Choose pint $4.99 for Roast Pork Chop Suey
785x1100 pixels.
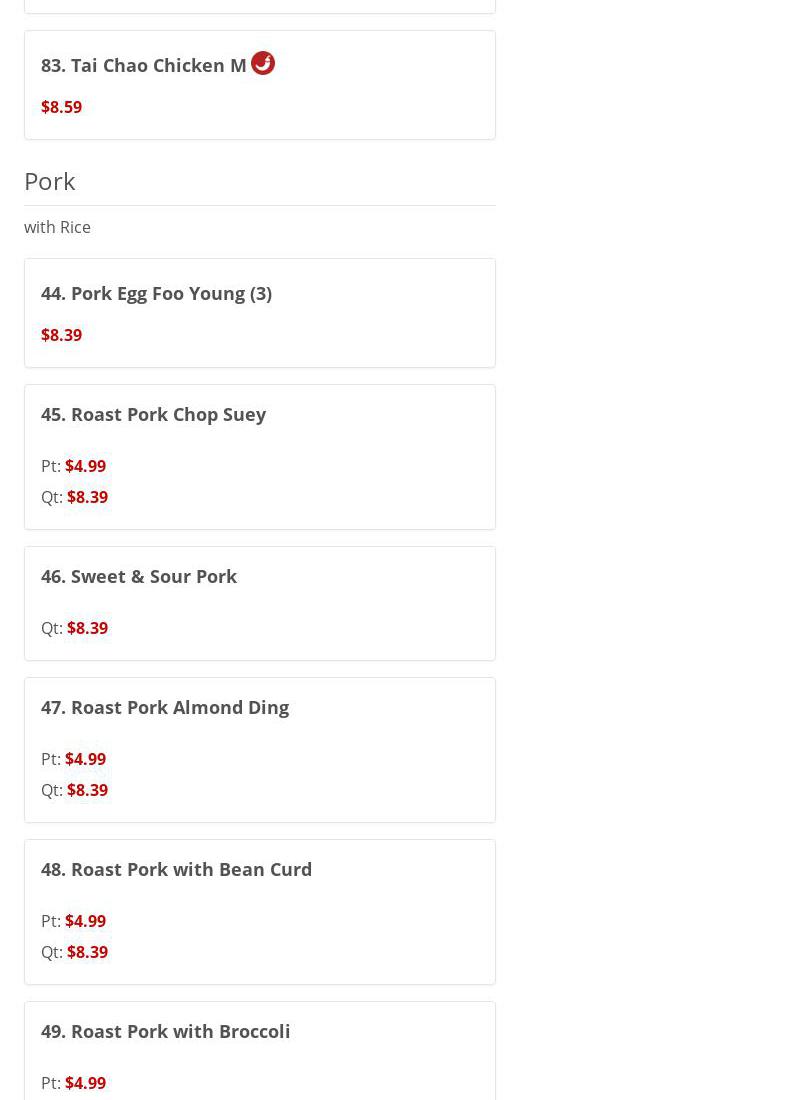point(85,466)
